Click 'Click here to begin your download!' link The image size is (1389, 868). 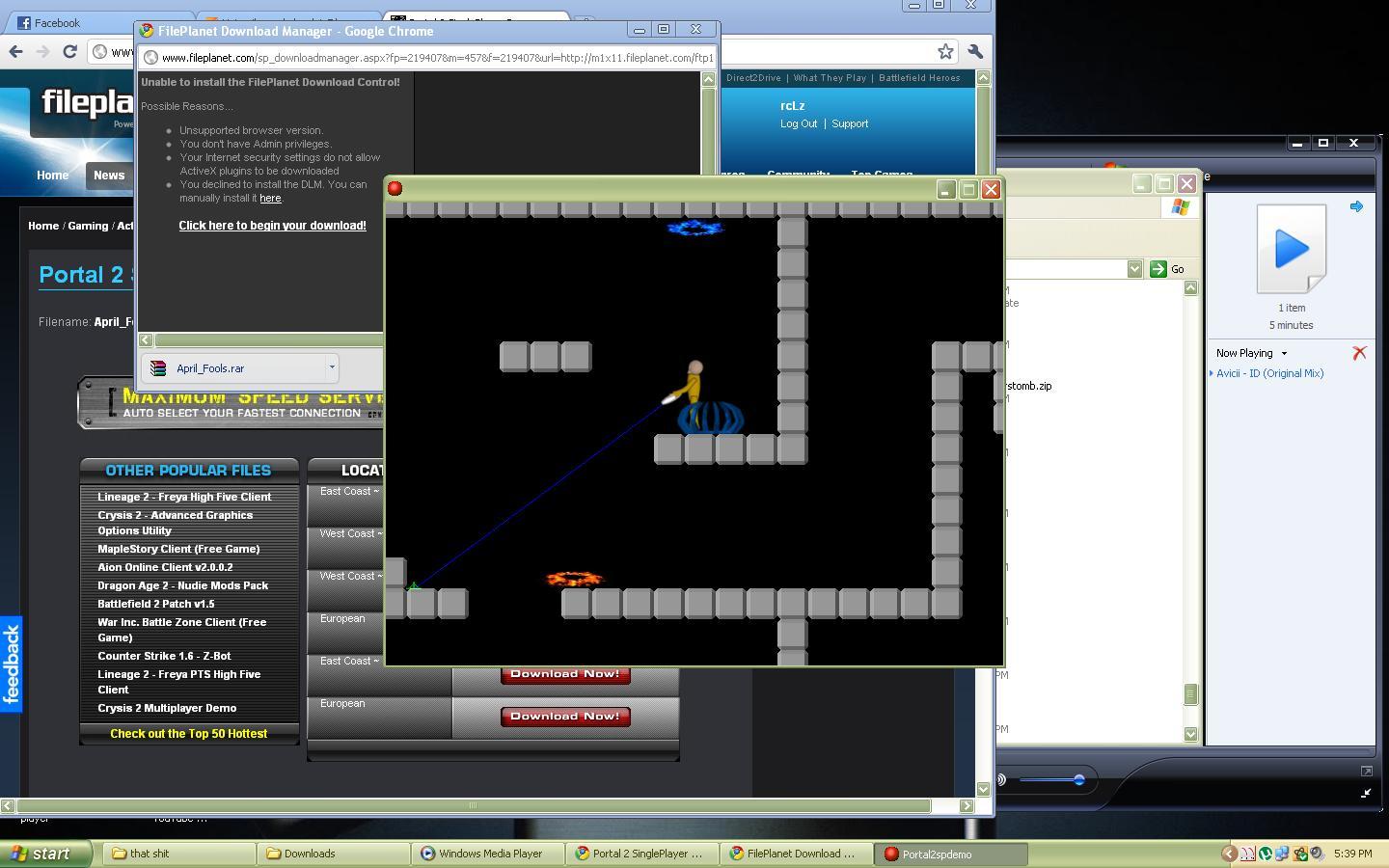pos(272,226)
